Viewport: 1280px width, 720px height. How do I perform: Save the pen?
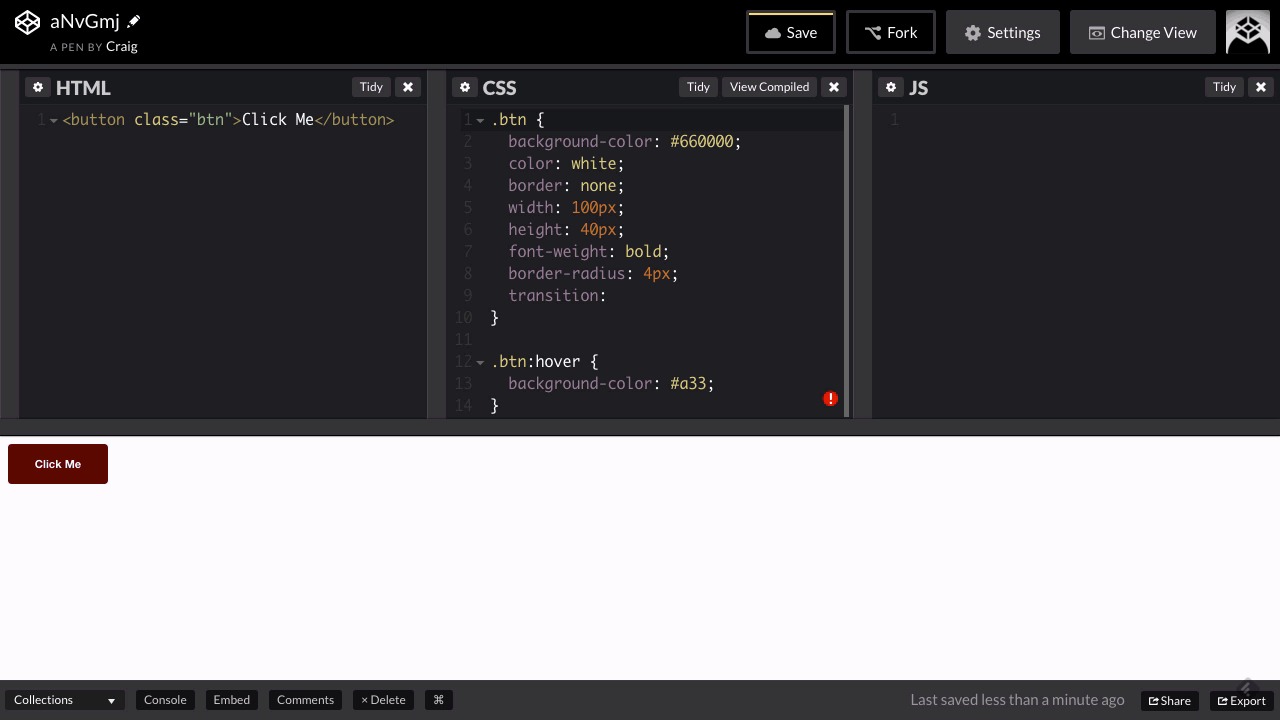[790, 32]
